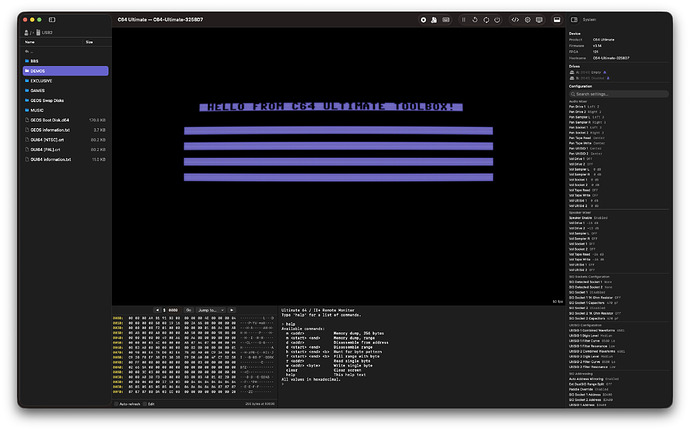Screen dimensions: 690x430
Task: Open the GEOS Swap Disks folder
Action: click(x=66, y=100)
